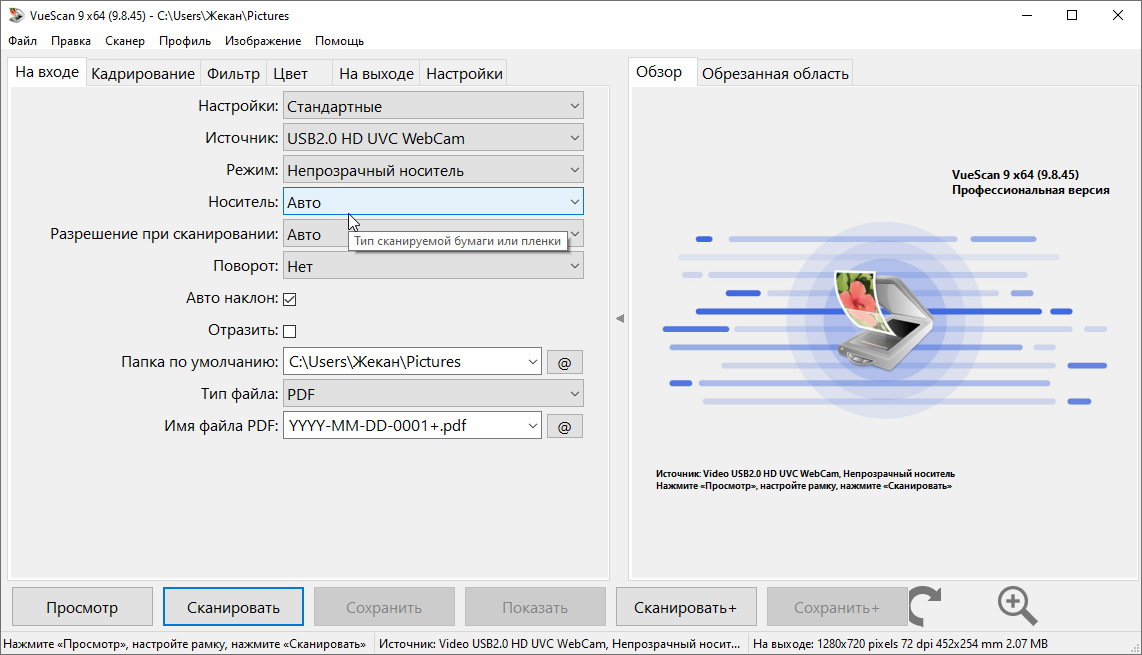Open the Режим dropdown
This screenshot has height=655, width=1142.
coord(433,170)
